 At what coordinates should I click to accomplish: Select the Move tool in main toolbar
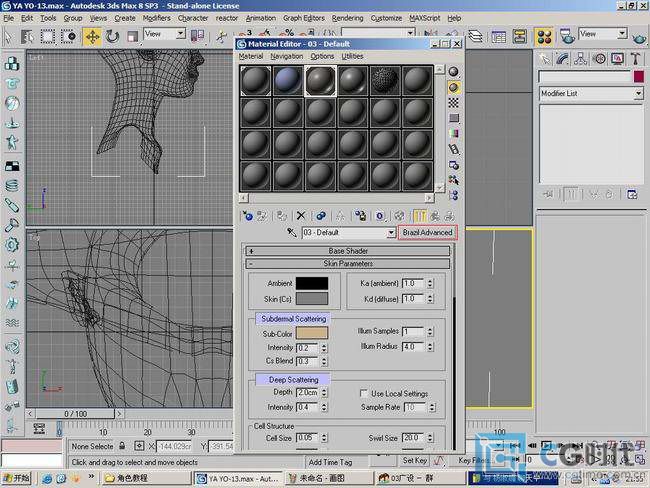tap(92, 36)
